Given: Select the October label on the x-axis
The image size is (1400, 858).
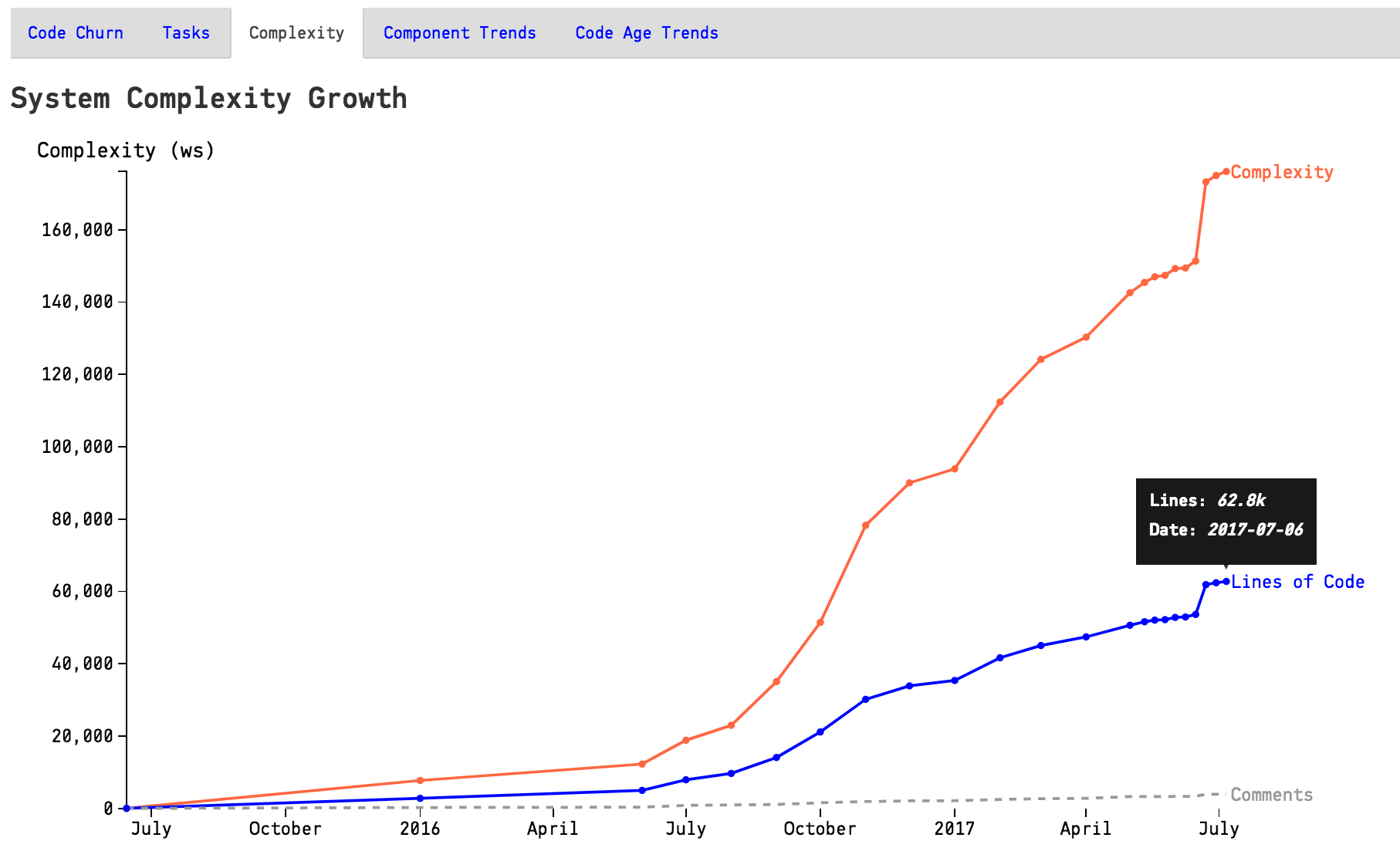Looking at the screenshot, I should point(286,829).
